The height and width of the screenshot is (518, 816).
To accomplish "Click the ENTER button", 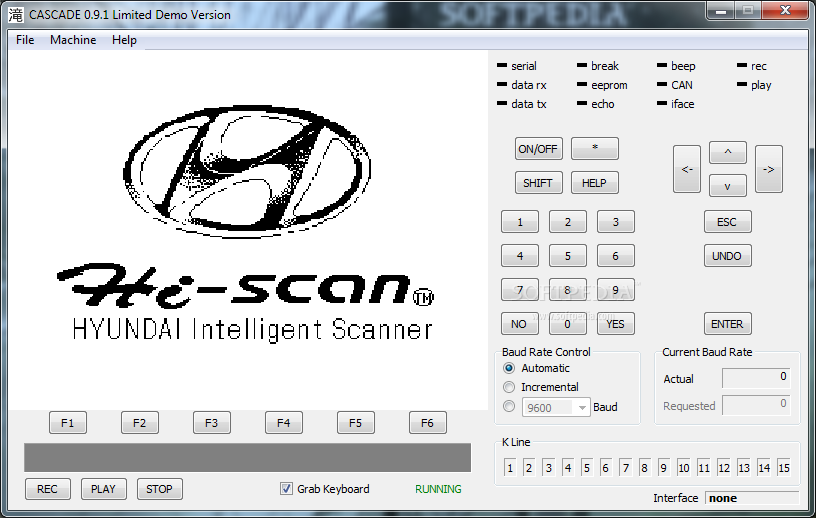I will [x=728, y=324].
